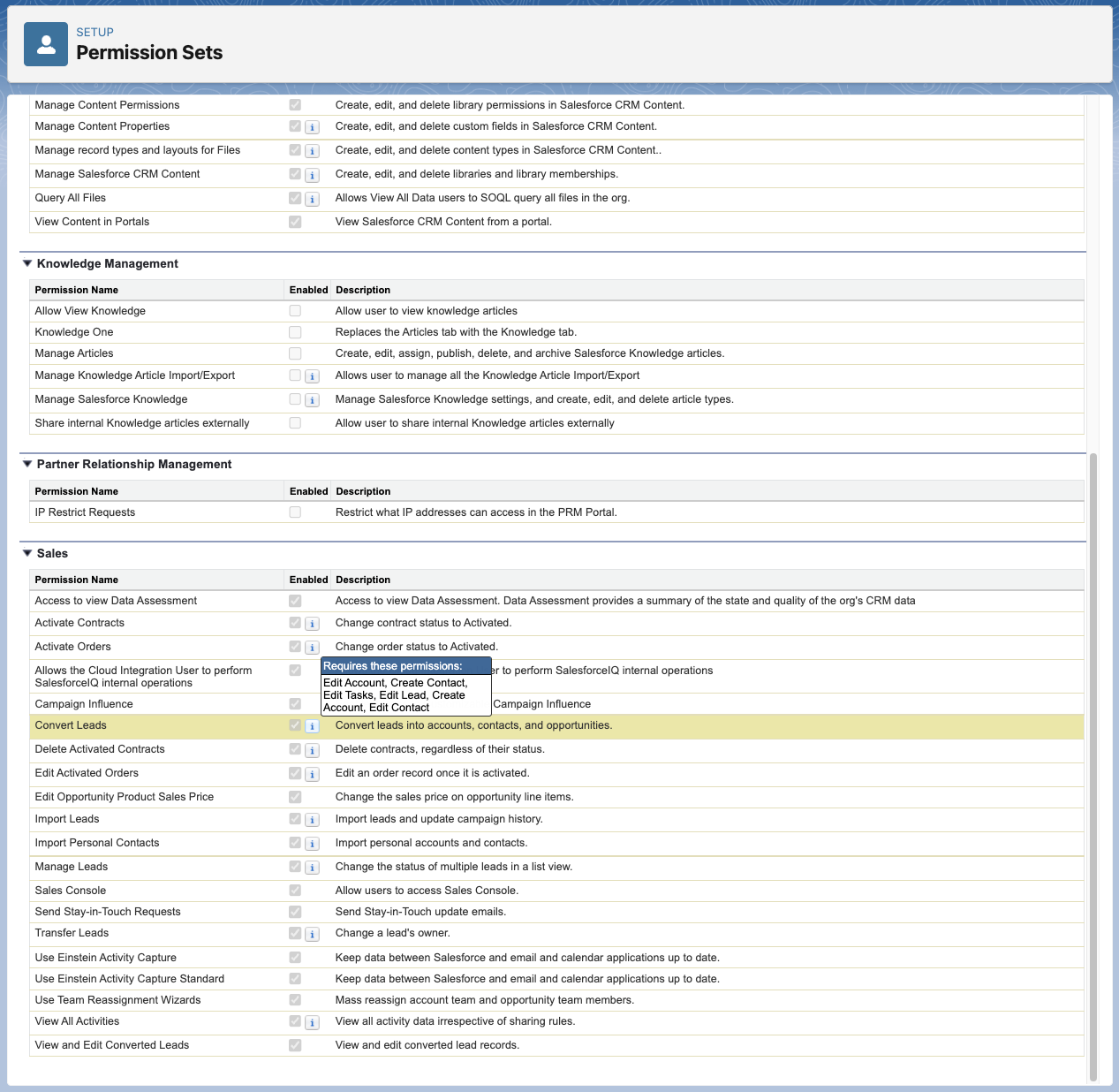1119x1092 pixels.
Task: Click Send Stay-in-Touch Requests row label
Action: tap(108, 912)
